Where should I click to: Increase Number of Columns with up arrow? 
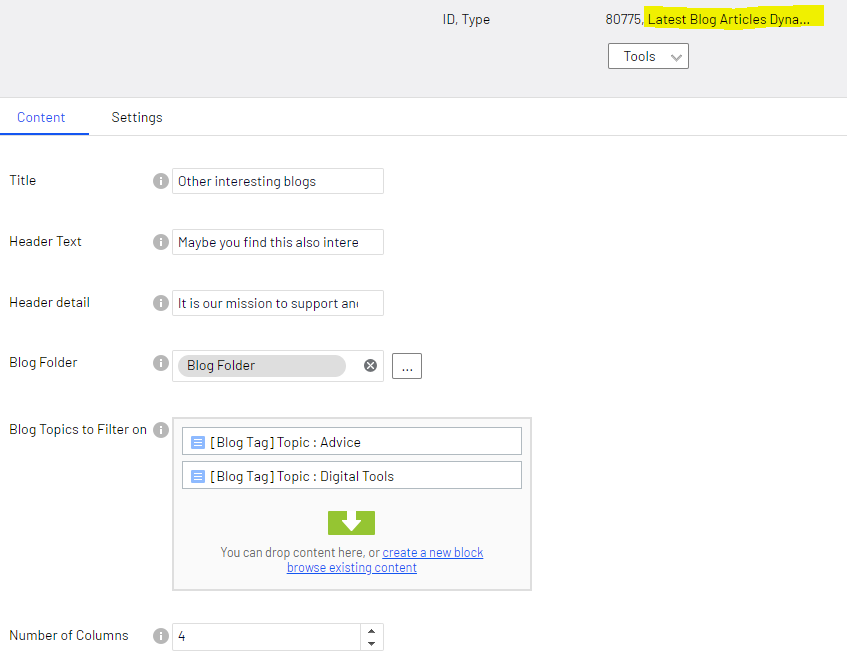tap(372, 630)
